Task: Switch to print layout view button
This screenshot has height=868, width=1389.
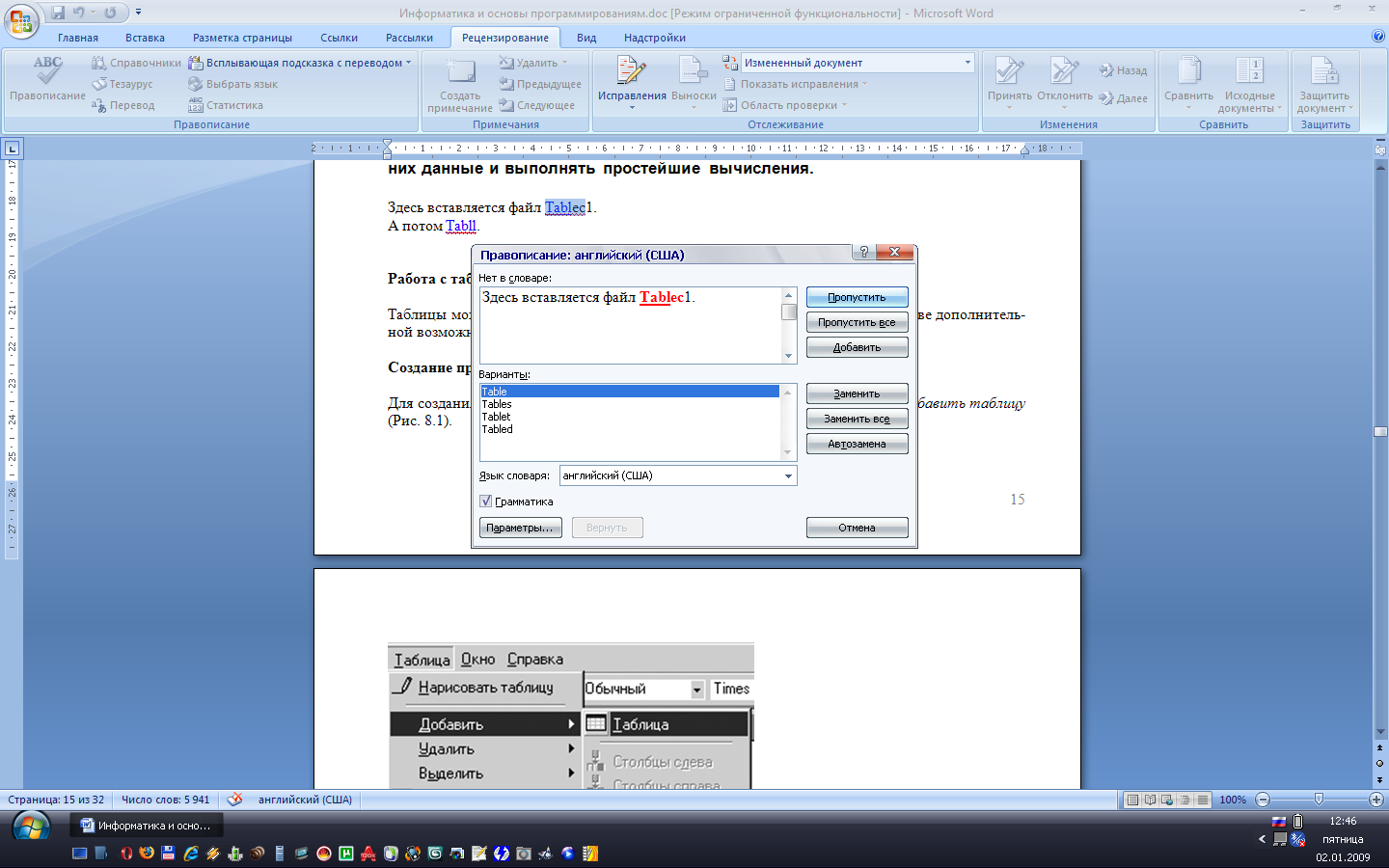Action: 1132,800
